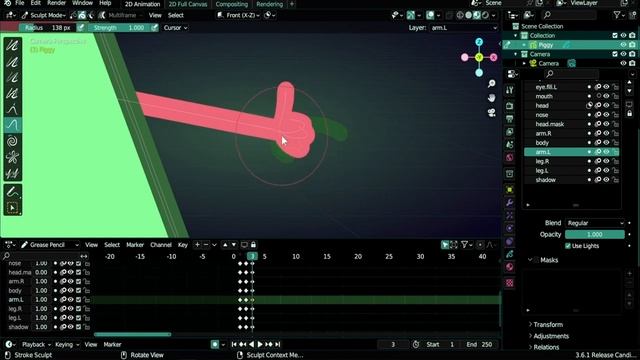Select the Randomize sculpt tool

tap(13, 93)
